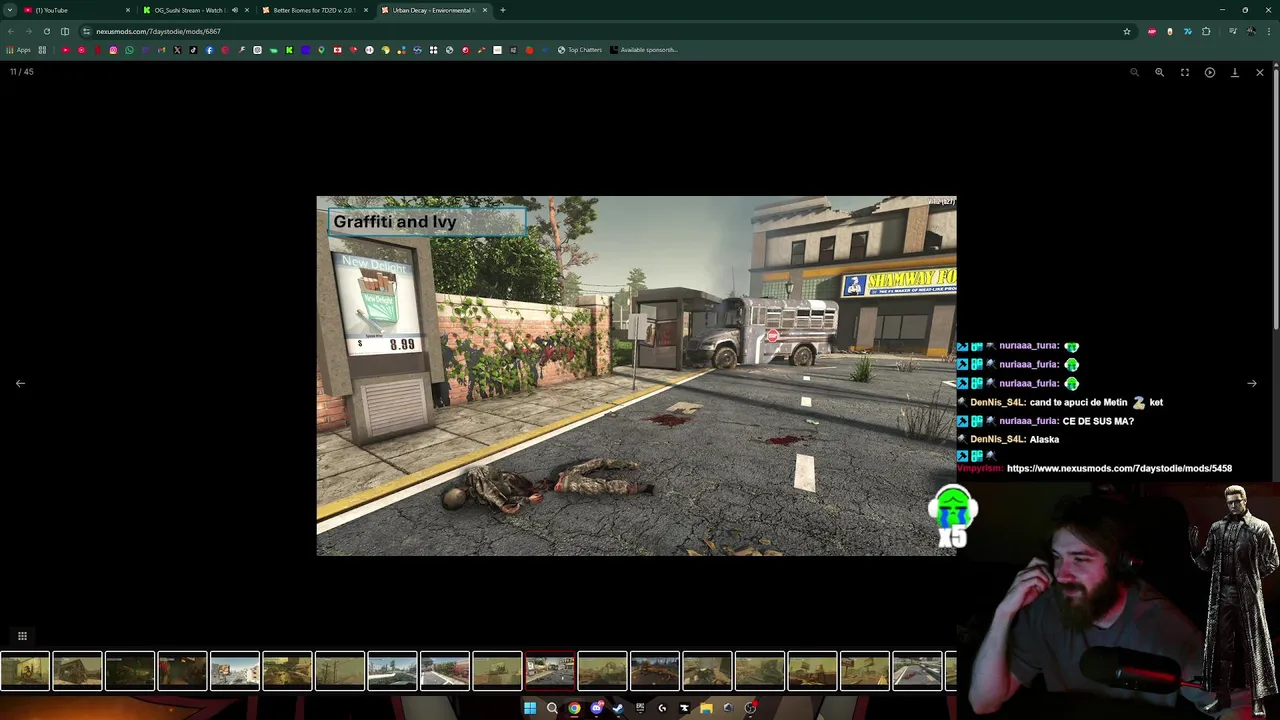Open a new browser tab
Image resolution: width=1280 pixels, height=720 pixels.
pos(502,10)
